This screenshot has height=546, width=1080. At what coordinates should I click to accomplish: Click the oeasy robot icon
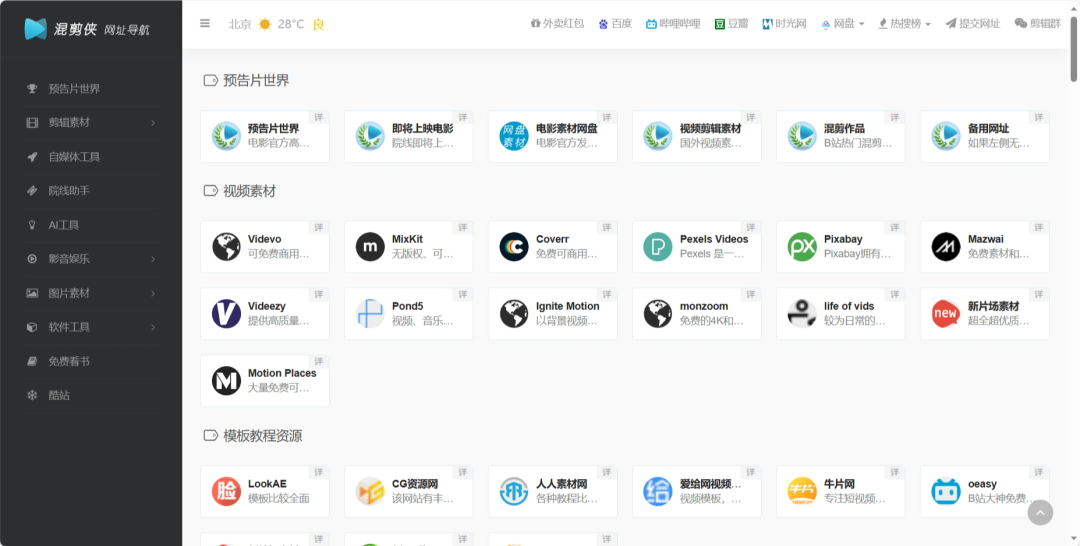point(946,491)
